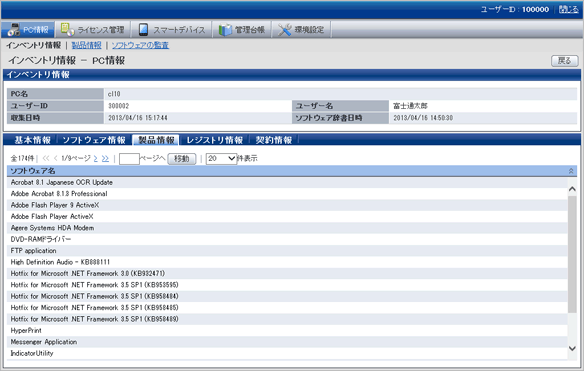
Task: Select row Adobe Acrobat 8.1.3 Professional
Action: 287,194
